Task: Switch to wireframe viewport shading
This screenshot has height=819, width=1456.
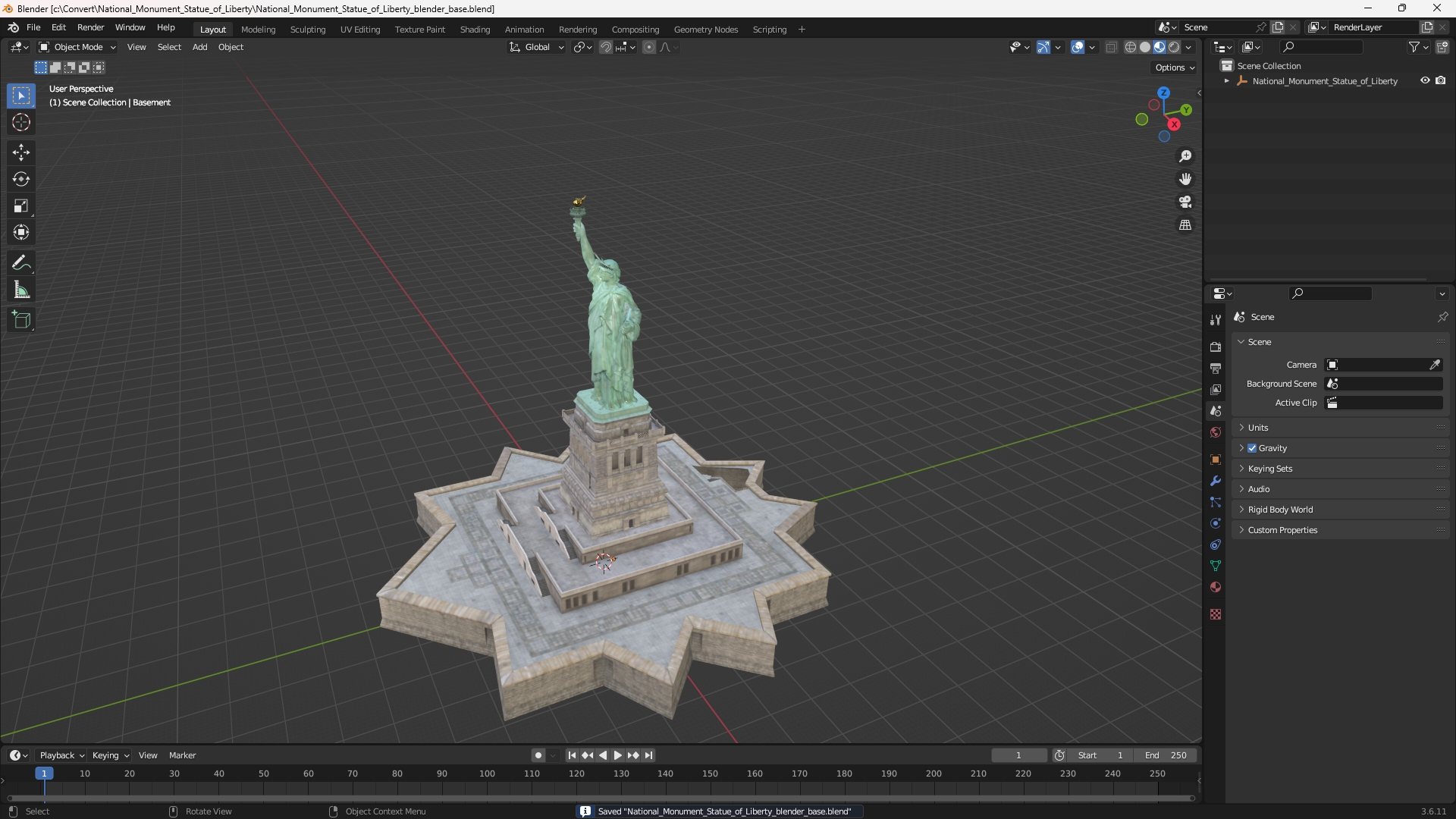Action: pos(1131,47)
